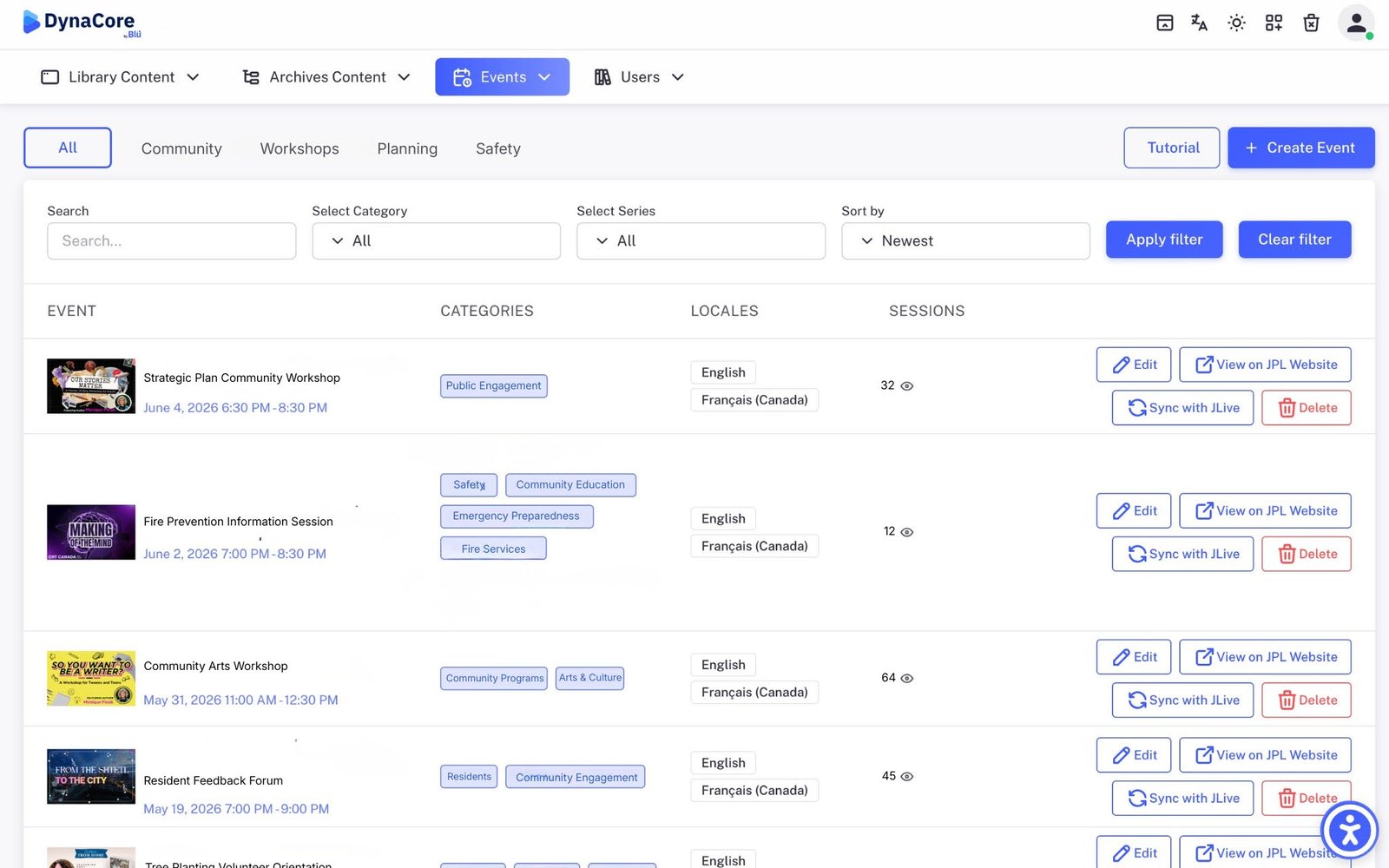Sync Community Arts Workshop with JLive

(1182, 700)
